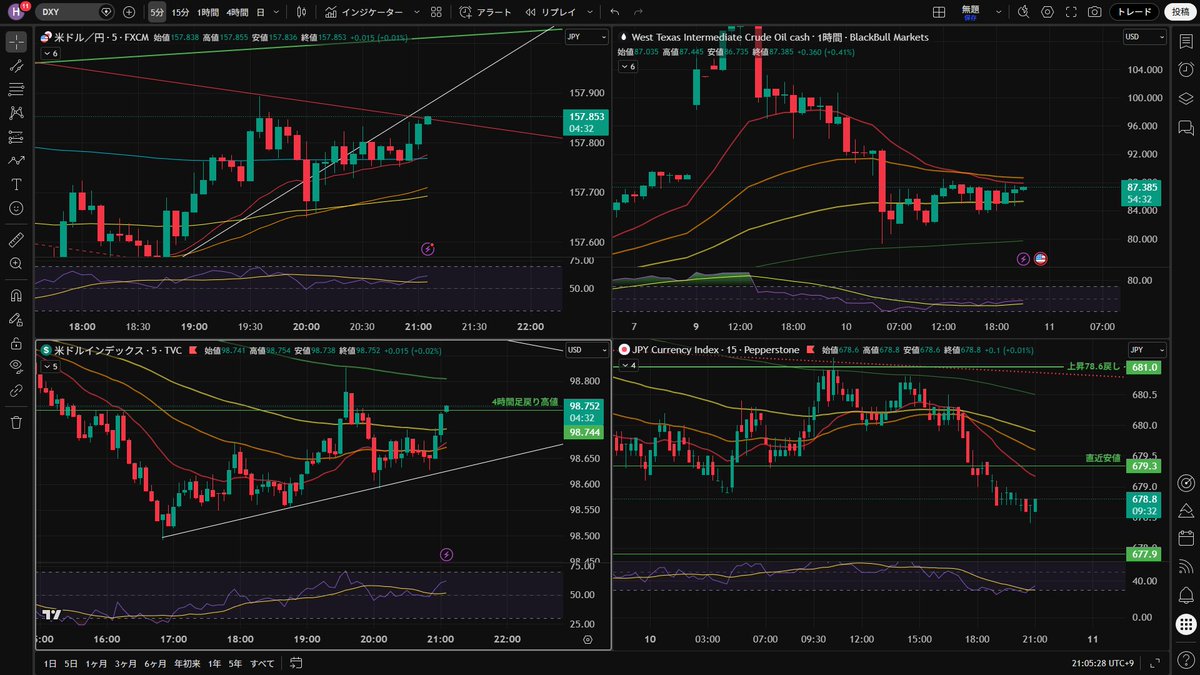This screenshot has width=1200, height=675.
Task: Select the Text tool in left sidebar
Action: (16, 184)
